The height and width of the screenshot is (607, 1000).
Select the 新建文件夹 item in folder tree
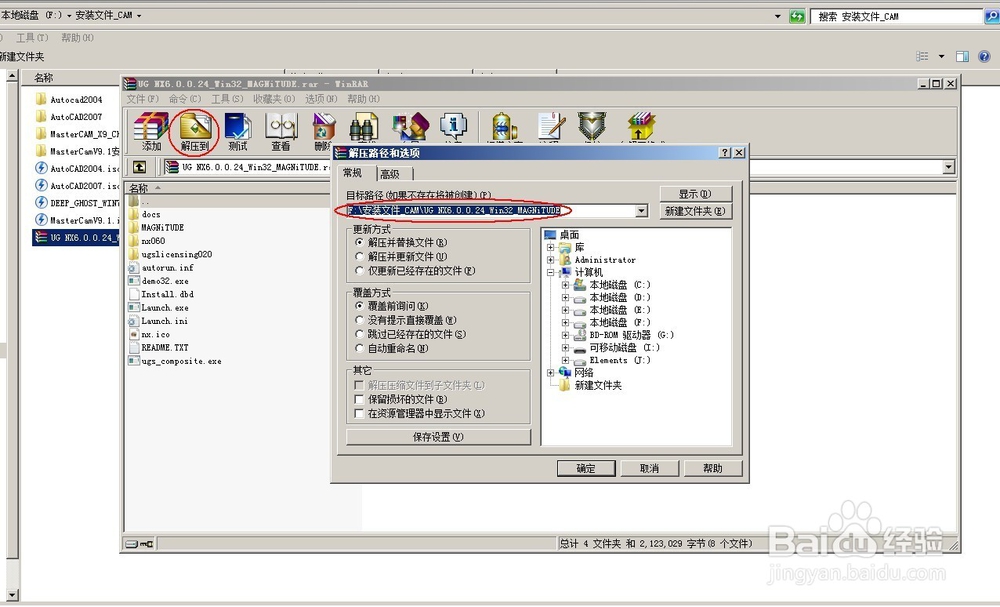591,385
